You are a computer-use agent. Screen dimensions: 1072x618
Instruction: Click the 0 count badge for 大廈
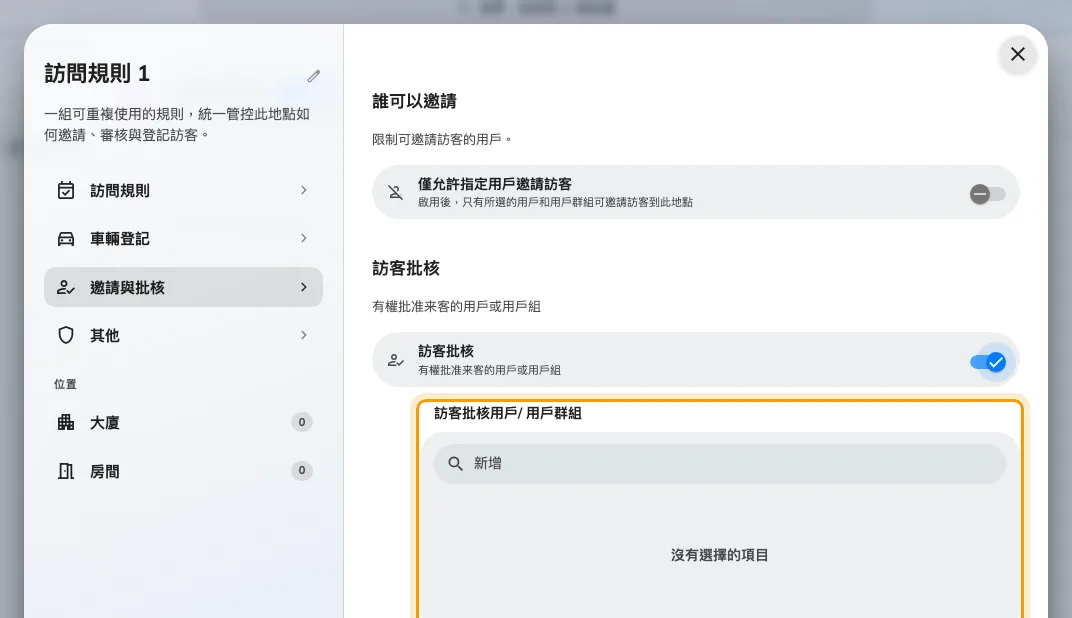point(302,422)
